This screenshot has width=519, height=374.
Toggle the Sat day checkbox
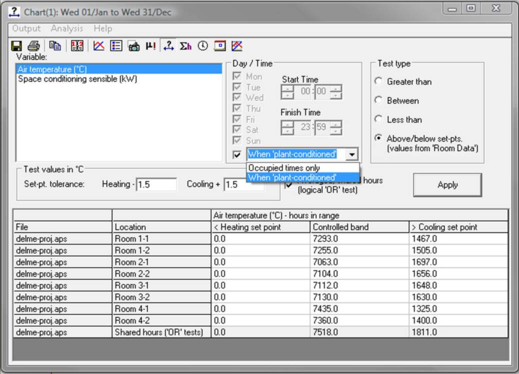(x=237, y=130)
